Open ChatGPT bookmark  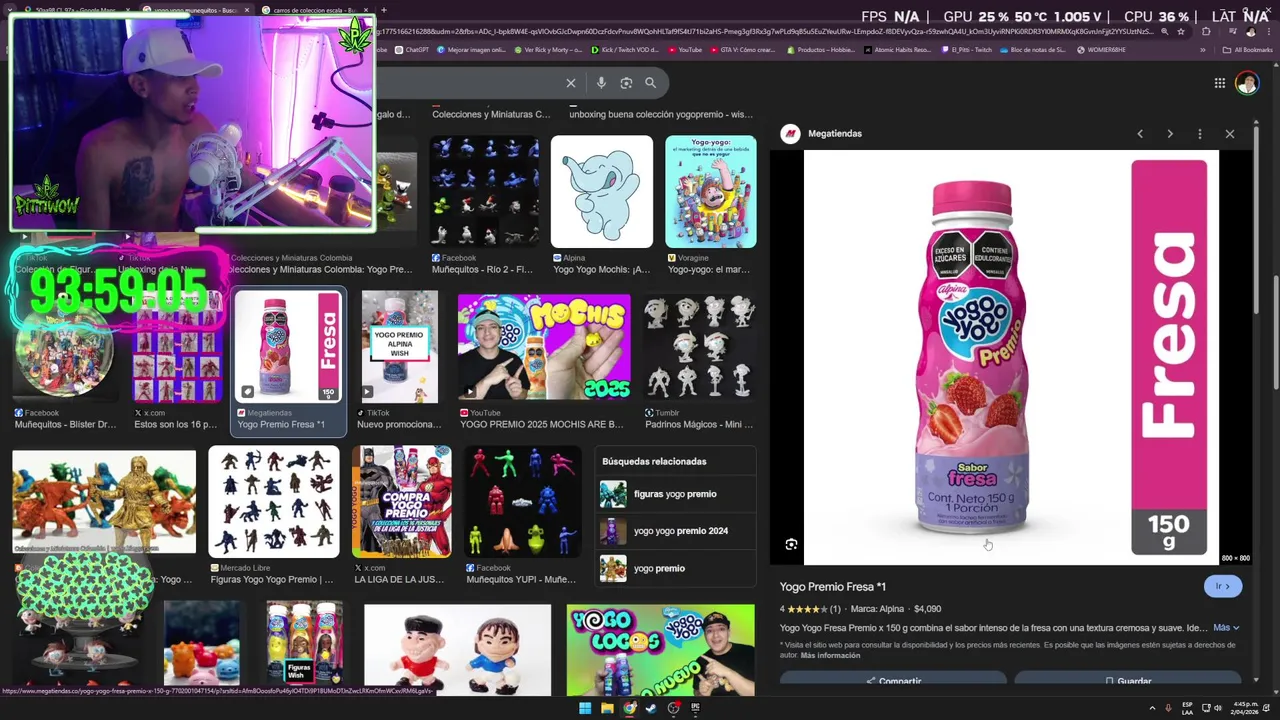click(x=412, y=50)
